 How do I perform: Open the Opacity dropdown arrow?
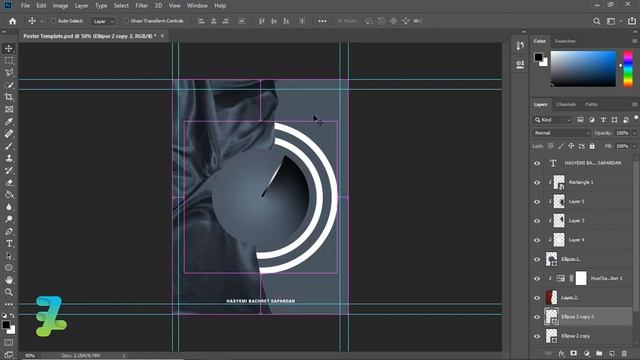tap(634, 133)
